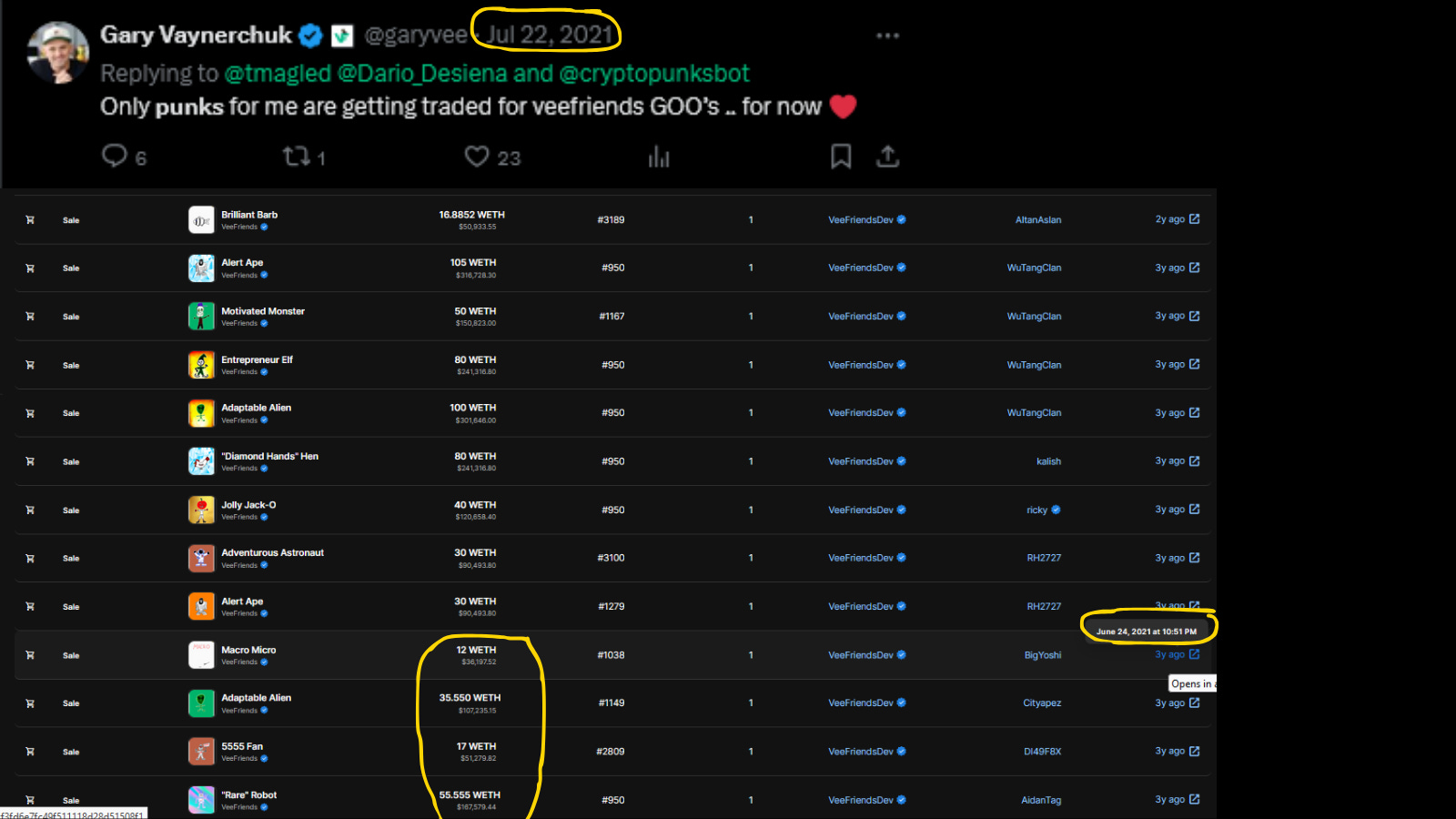Image resolution: width=1456 pixels, height=819 pixels.
Task: Open AidanTag buyer profile
Action: click(1041, 800)
